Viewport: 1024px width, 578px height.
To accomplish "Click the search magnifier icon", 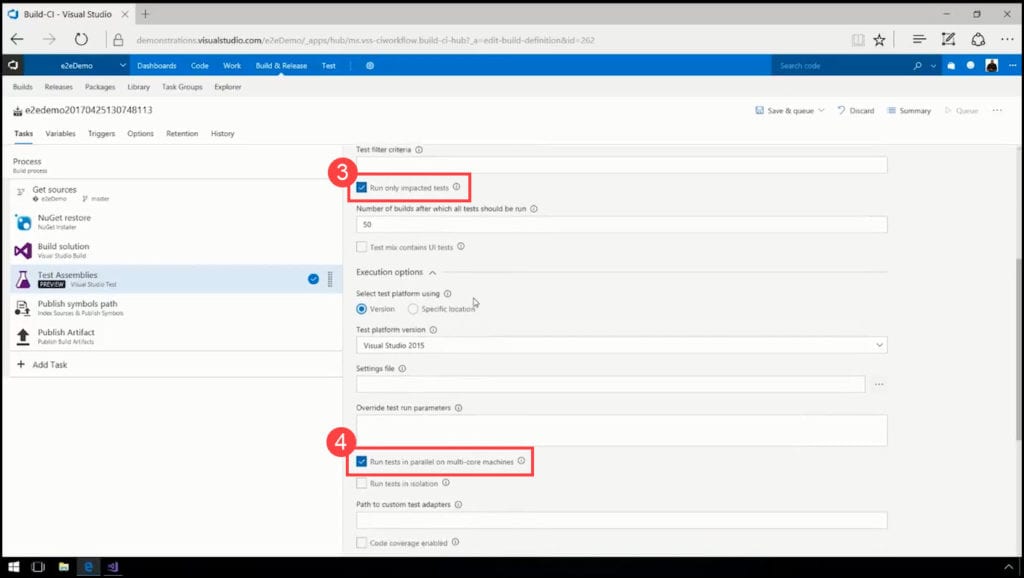I will (x=918, y=65).
